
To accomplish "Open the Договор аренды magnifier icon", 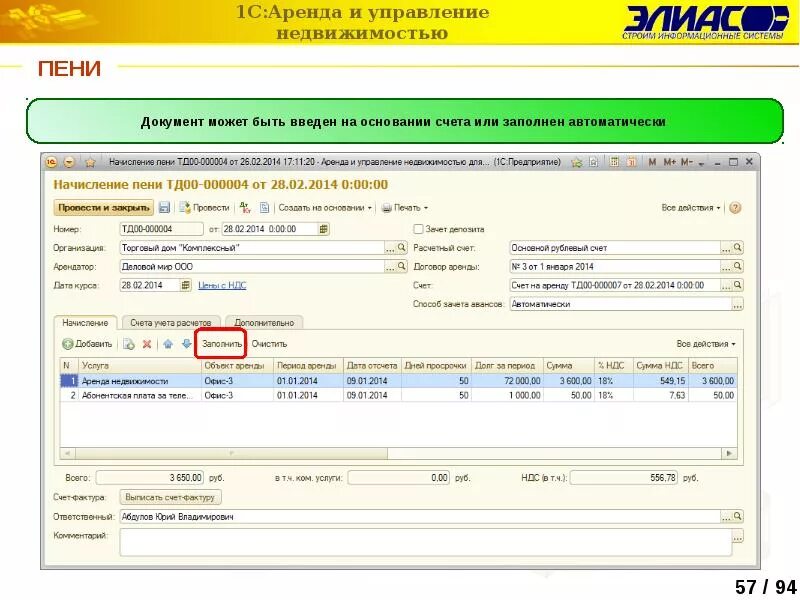I will pyautogui.click(x=738, y=266).
